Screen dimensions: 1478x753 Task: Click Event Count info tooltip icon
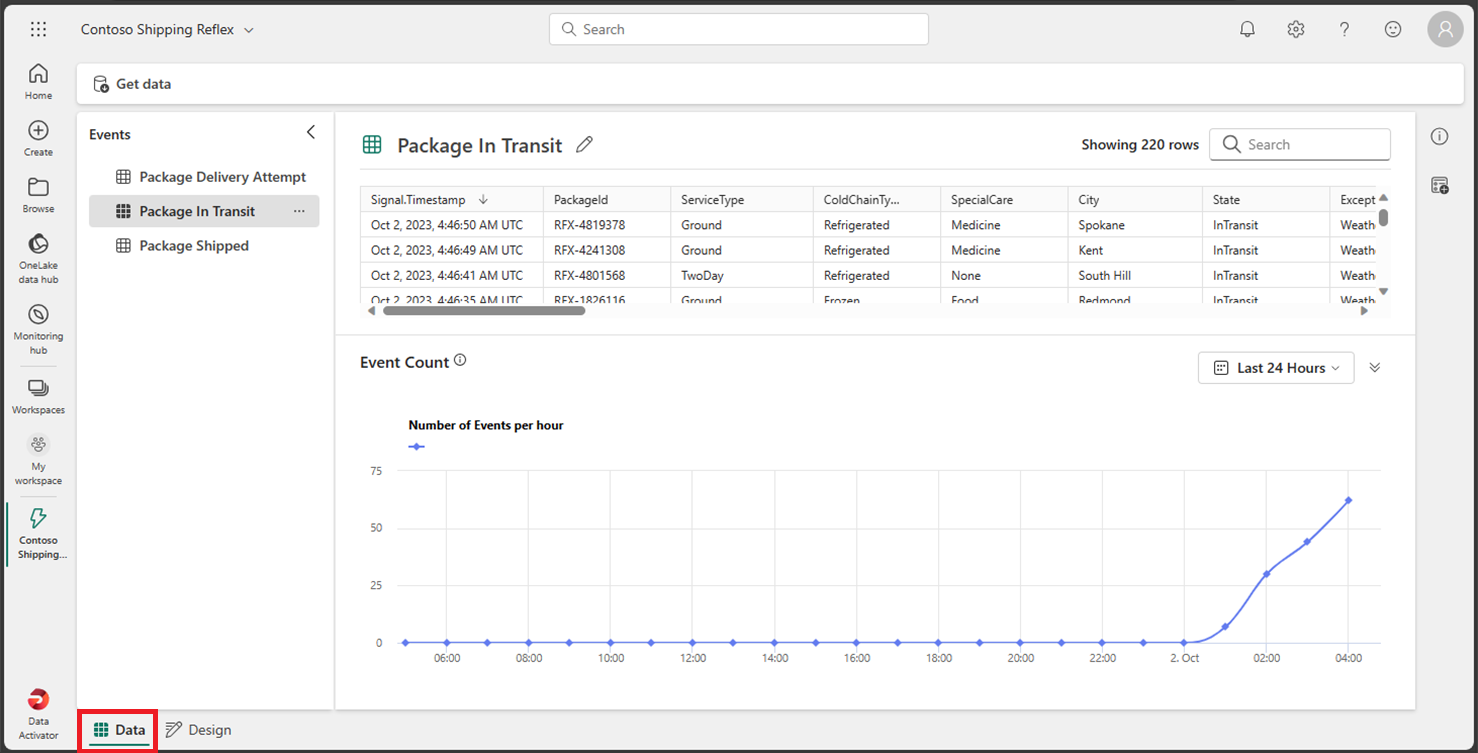click(x=460, y=360)
